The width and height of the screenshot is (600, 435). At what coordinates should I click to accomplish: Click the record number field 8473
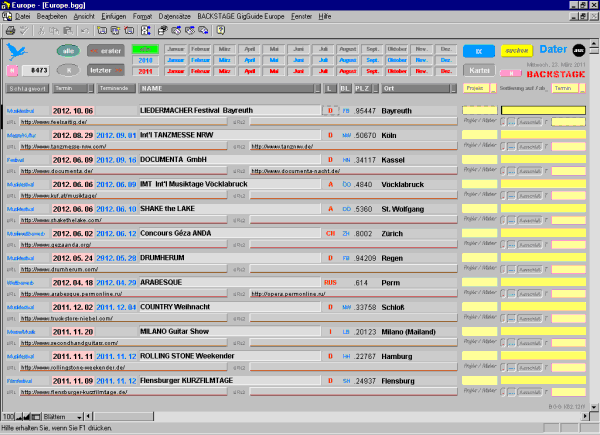pos(35,70)
